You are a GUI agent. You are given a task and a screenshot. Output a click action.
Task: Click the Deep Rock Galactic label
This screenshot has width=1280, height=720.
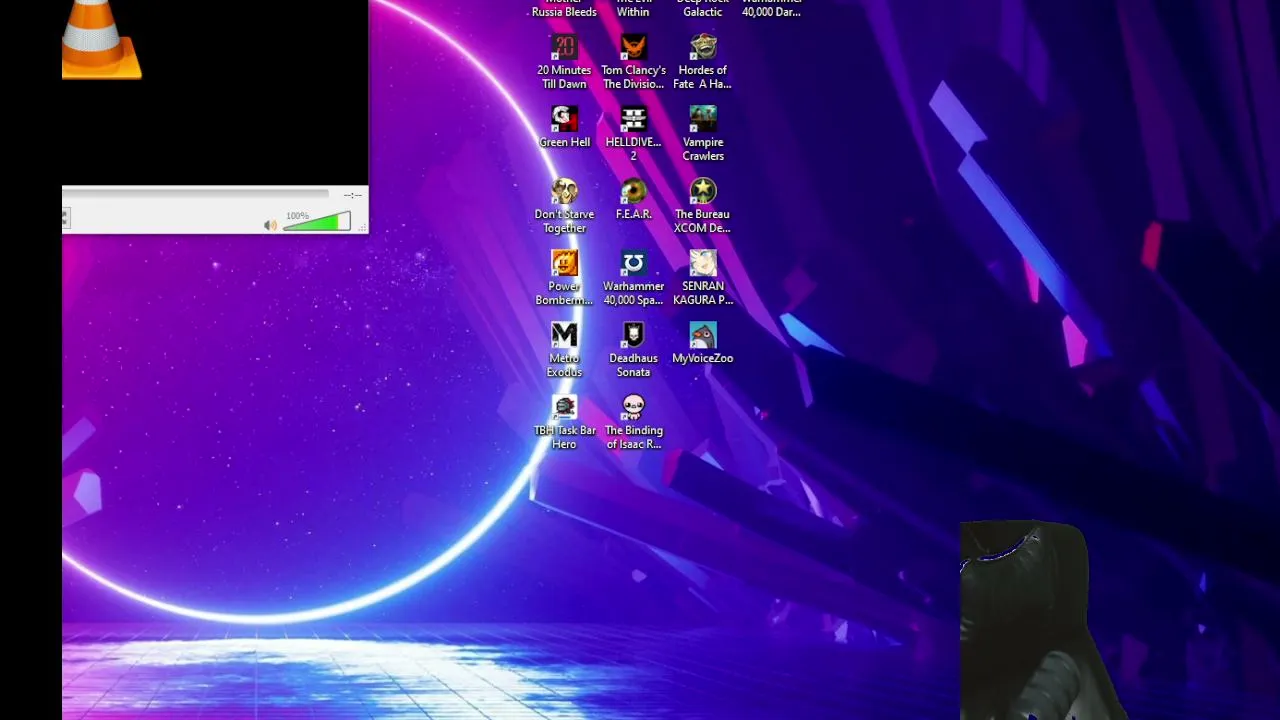point(702,9)
